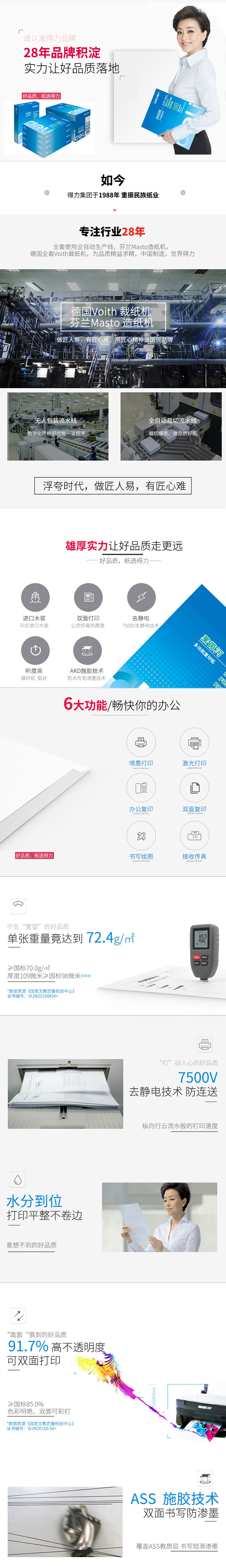This screenshot has width=226, height=1568.
Task: Click the AKD施胶技术 icon
Action: pos(88,650)
